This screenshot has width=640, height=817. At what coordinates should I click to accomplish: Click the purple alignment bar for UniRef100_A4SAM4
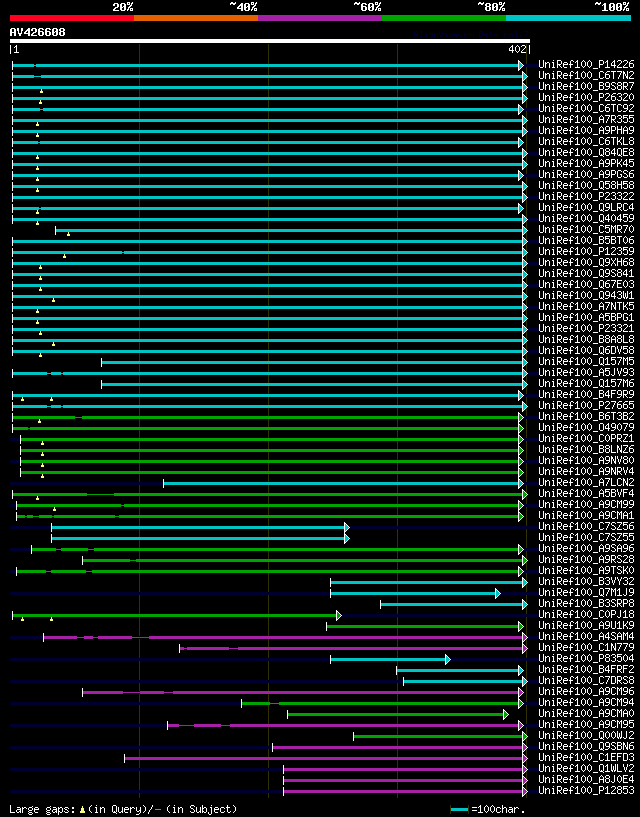point(285,638)
